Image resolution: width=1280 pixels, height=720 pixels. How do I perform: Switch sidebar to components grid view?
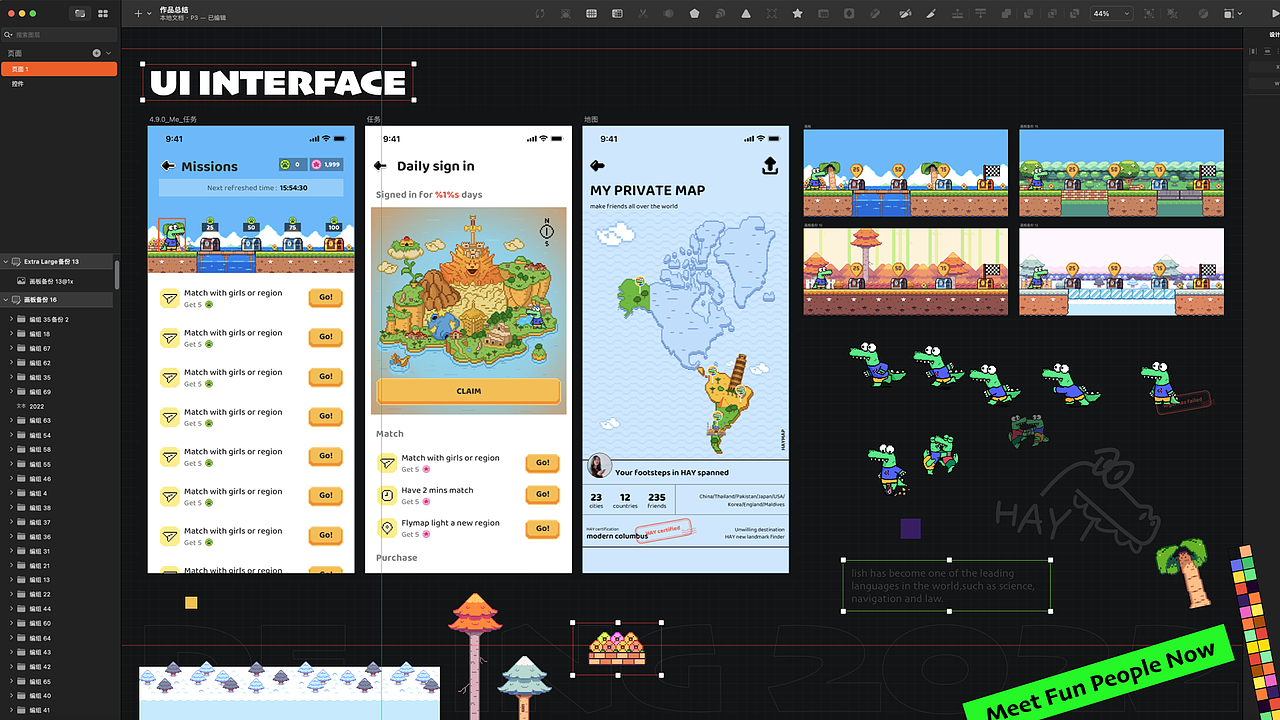pyautogui.click(x=102, y=14)
